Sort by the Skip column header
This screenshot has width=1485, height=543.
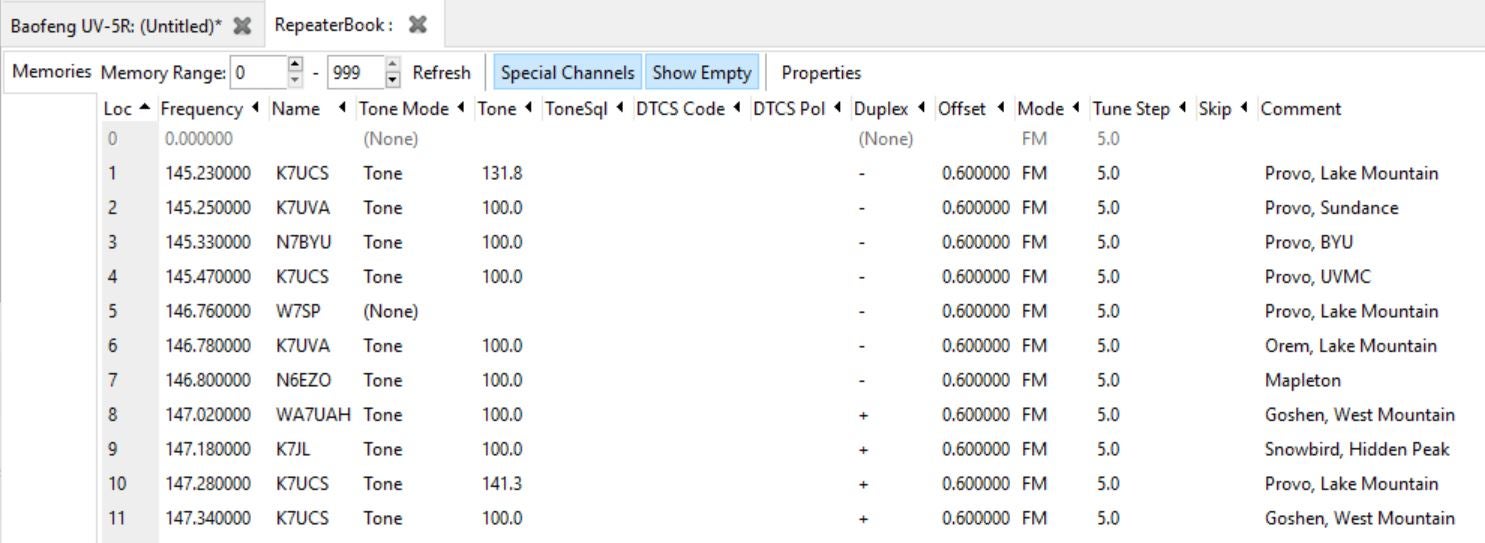[1225, 109]
